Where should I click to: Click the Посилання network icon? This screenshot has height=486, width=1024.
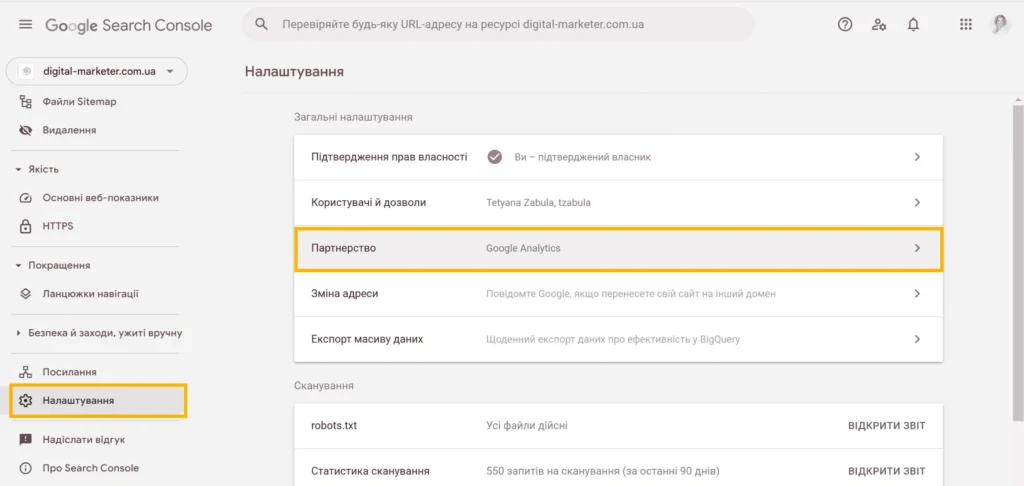25,372
